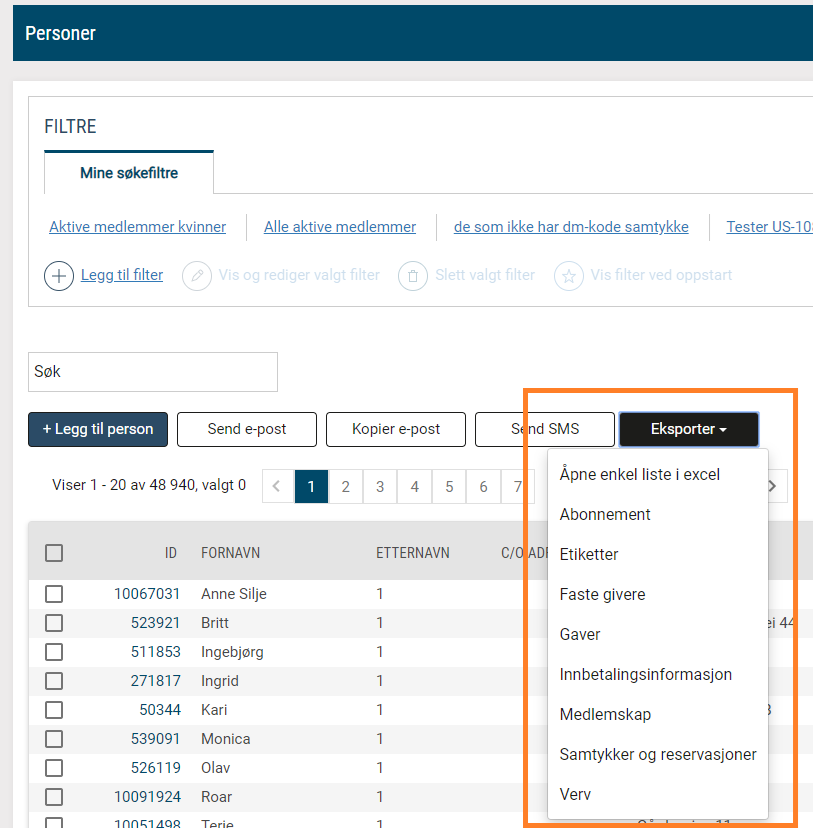Select the checkbox next to Kari
Image resolution: width=813 pixels, height=828 pixels.
point(54,710)
